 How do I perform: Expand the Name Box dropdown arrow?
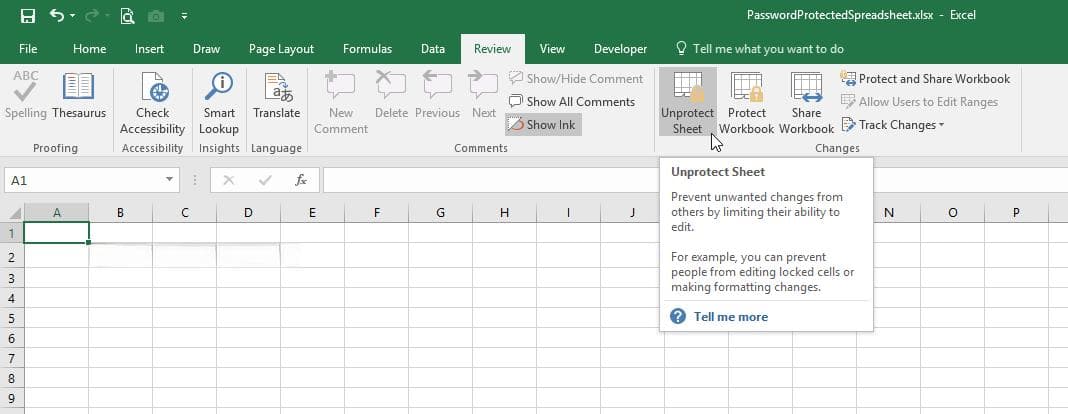(170, 180)
